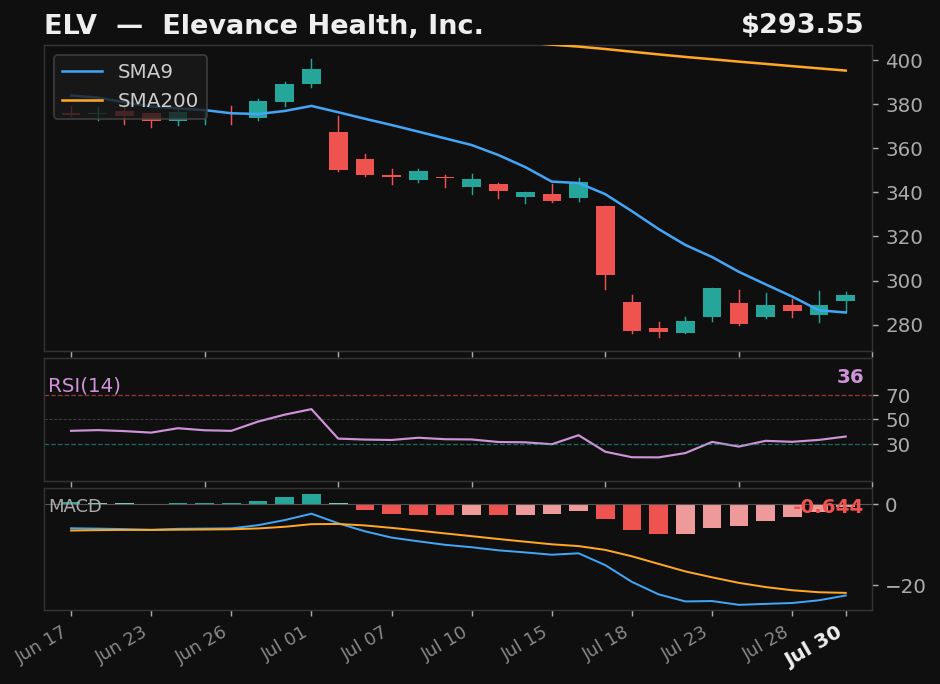Click the orange SMA200 legend line sample
940x684 pixels.
83,101
